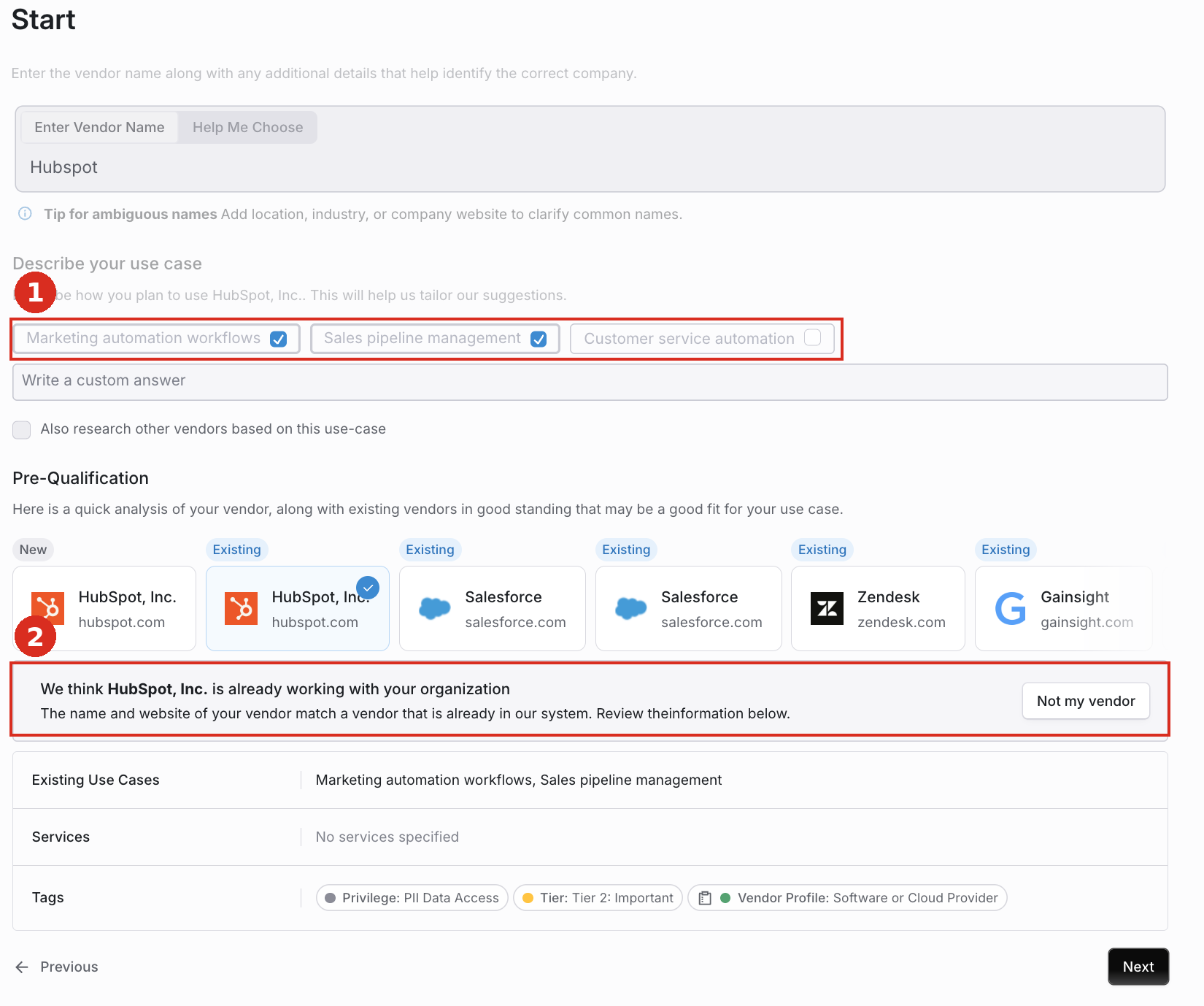Viewport: 1204px width, 1006px height.
Task: Click the second Salesforce cloud logo
Action: [631, 607]
